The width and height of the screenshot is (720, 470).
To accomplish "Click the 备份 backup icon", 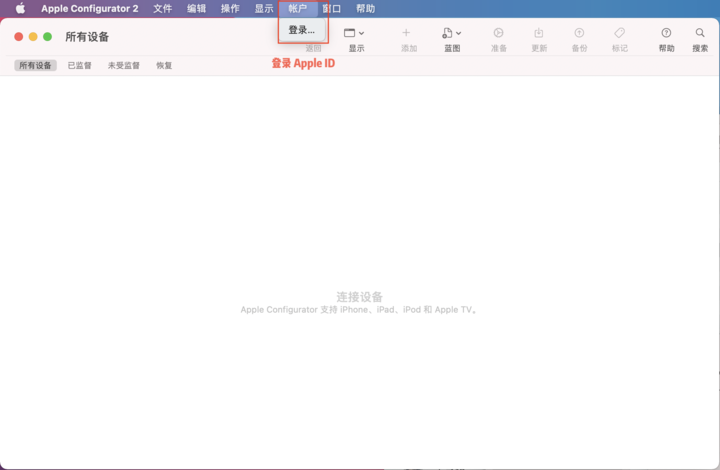I will pos(579,33).
